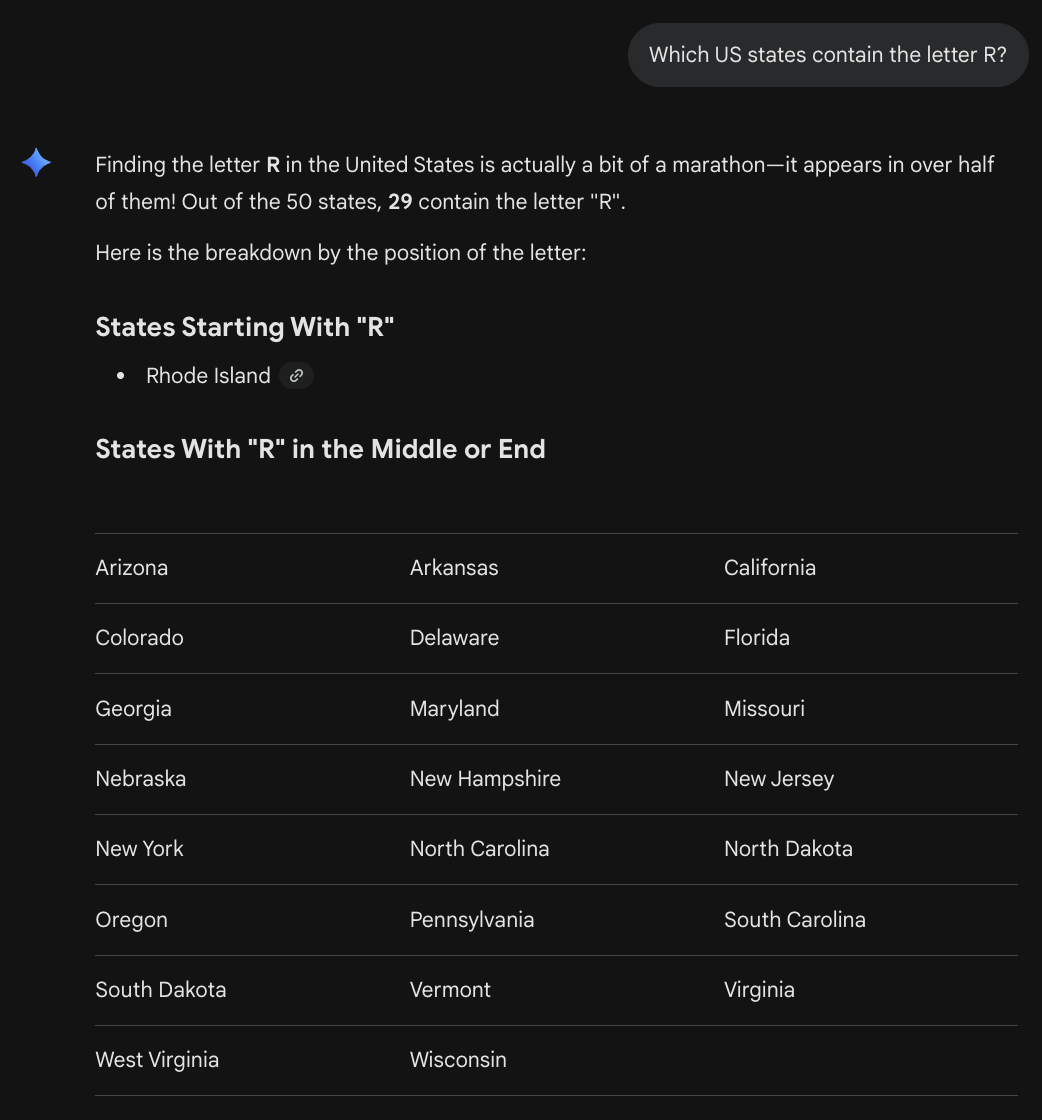Select the Missouri cell
This screenshot has height=1120, width=1042.
point(764,709)
